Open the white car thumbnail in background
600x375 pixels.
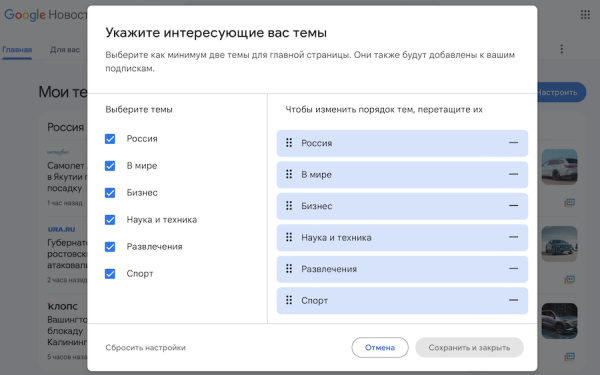559,167
